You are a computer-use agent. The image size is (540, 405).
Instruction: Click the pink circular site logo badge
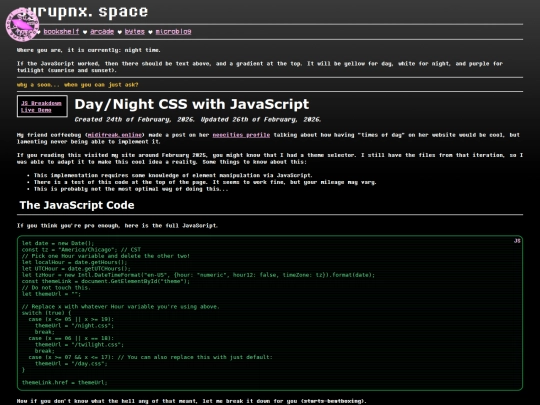tap(22, 25)
